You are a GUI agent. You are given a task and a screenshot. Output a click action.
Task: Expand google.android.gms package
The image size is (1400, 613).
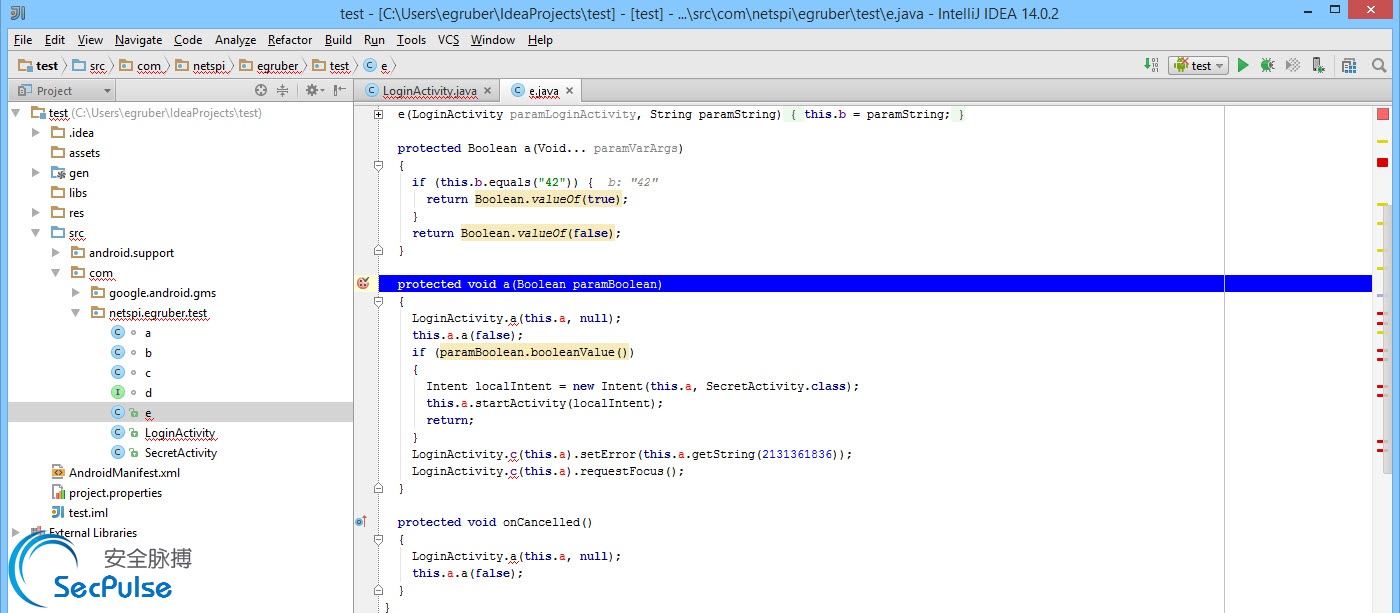76,293
